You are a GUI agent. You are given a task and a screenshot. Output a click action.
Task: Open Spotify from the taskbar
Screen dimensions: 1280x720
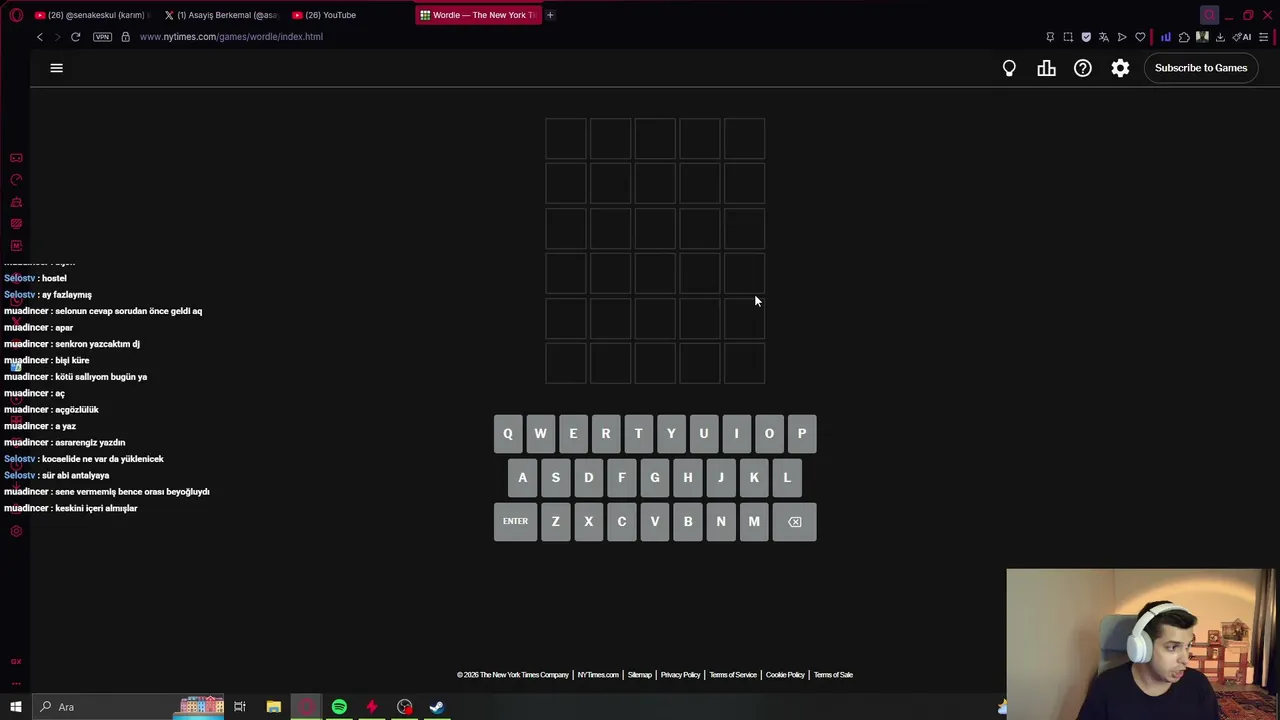click(339, 707)
